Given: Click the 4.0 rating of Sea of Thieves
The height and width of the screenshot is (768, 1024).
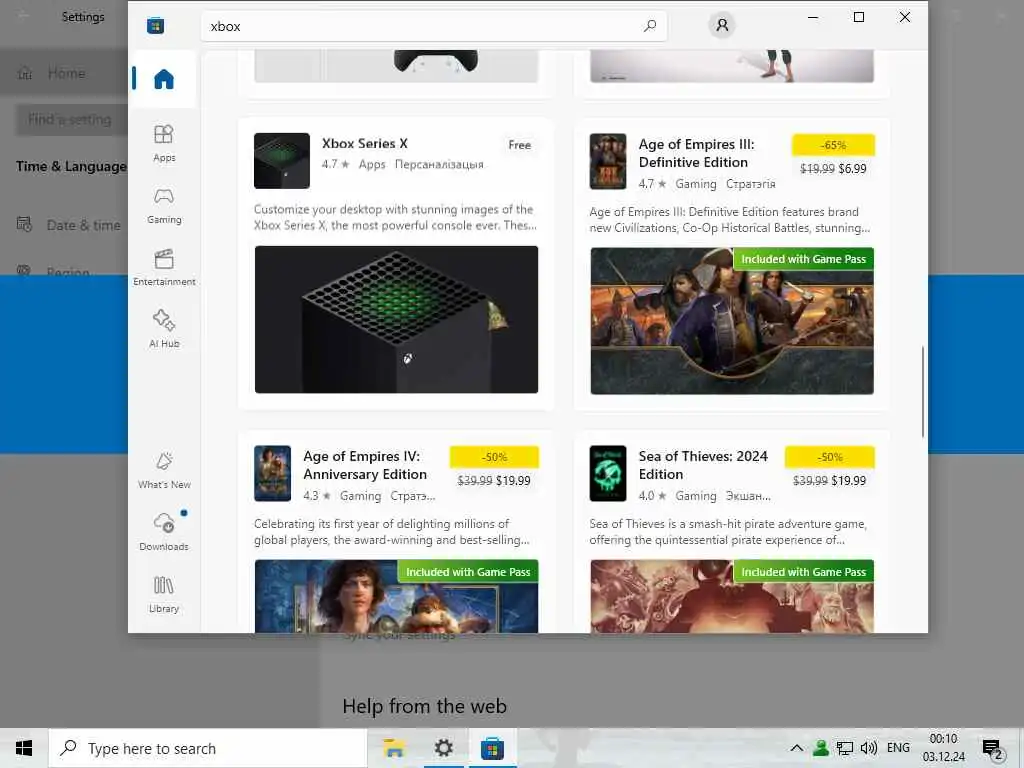Looking at the screenshot, I should 652,496.
